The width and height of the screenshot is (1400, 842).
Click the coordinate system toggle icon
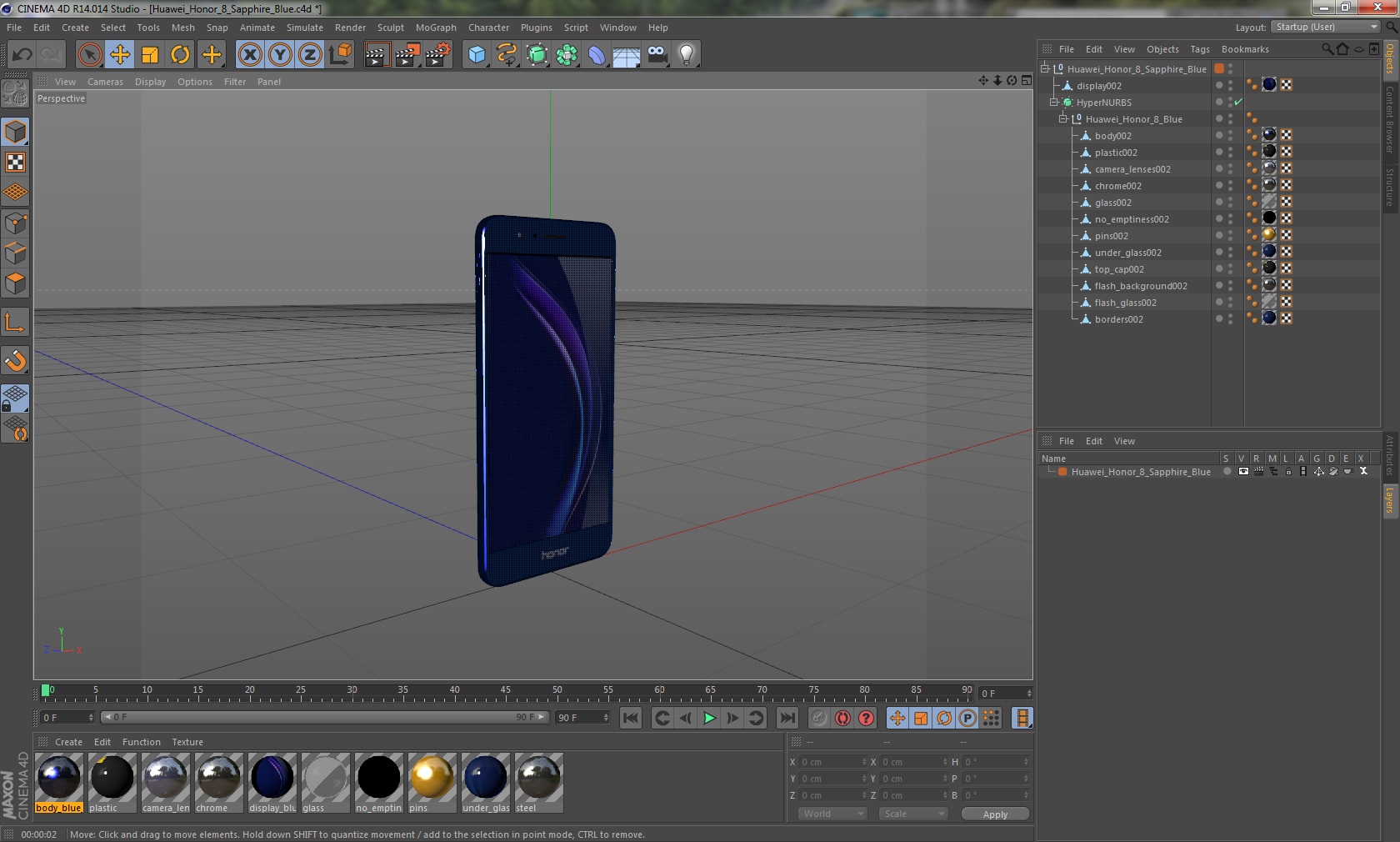coord(340,55)
